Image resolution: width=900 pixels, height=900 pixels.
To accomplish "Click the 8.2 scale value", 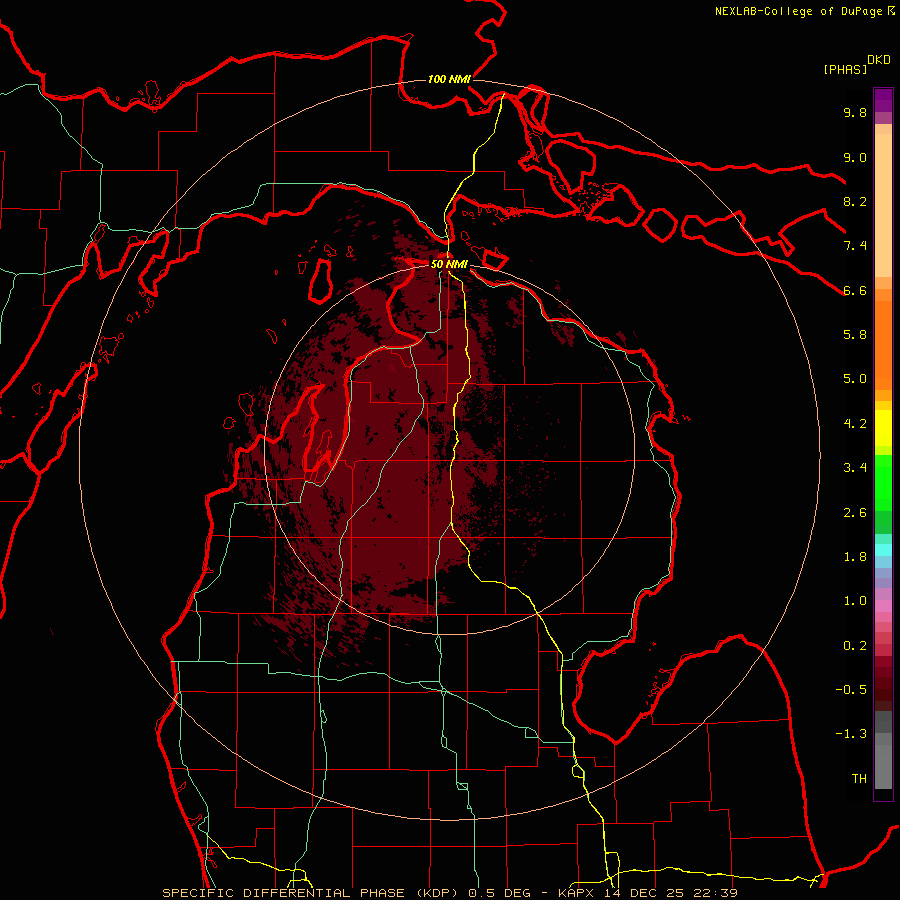I will click(855, 201).
